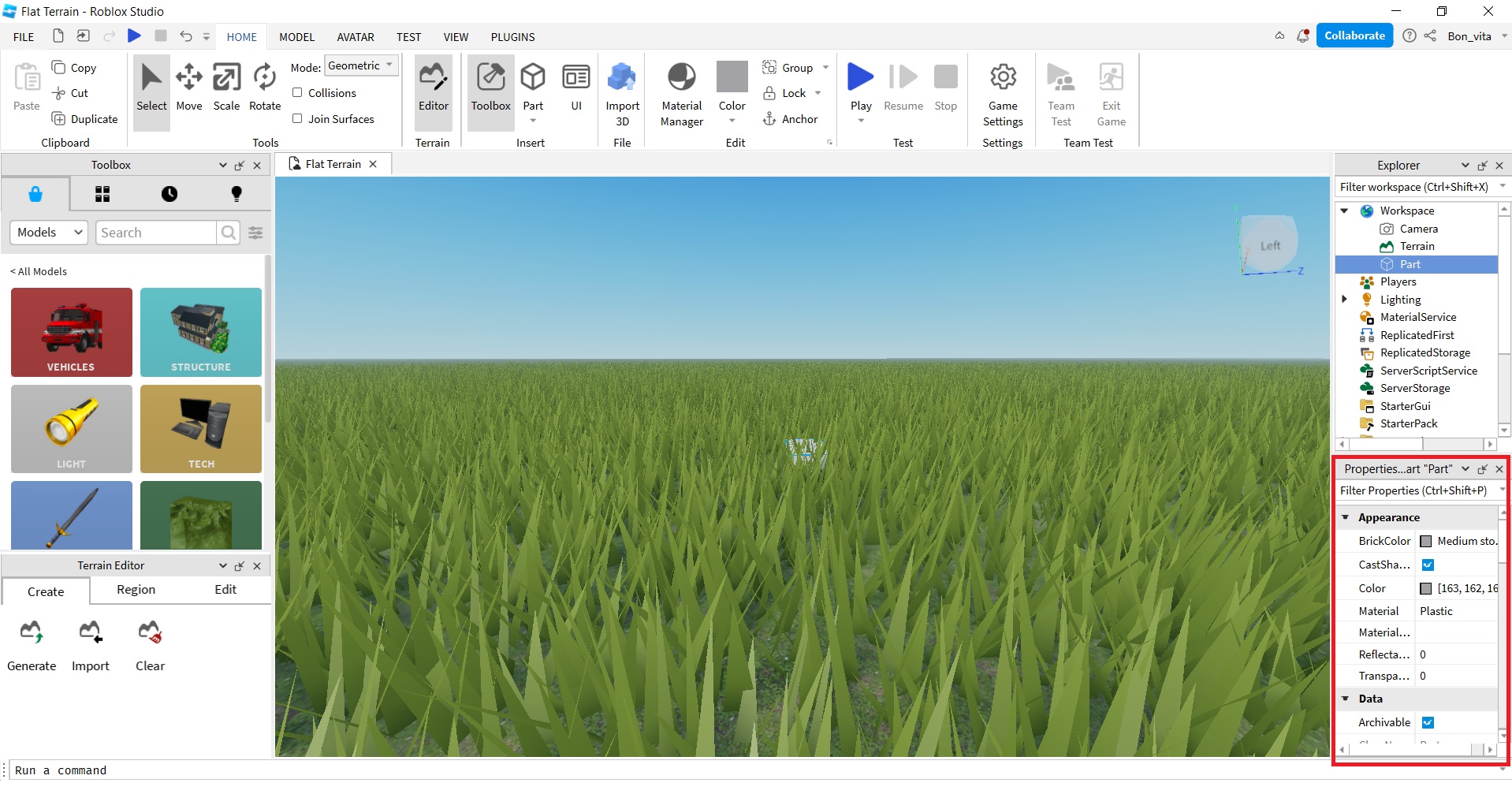
Task: Switch to Region tab in Terrain Editor
Action: 136,590
